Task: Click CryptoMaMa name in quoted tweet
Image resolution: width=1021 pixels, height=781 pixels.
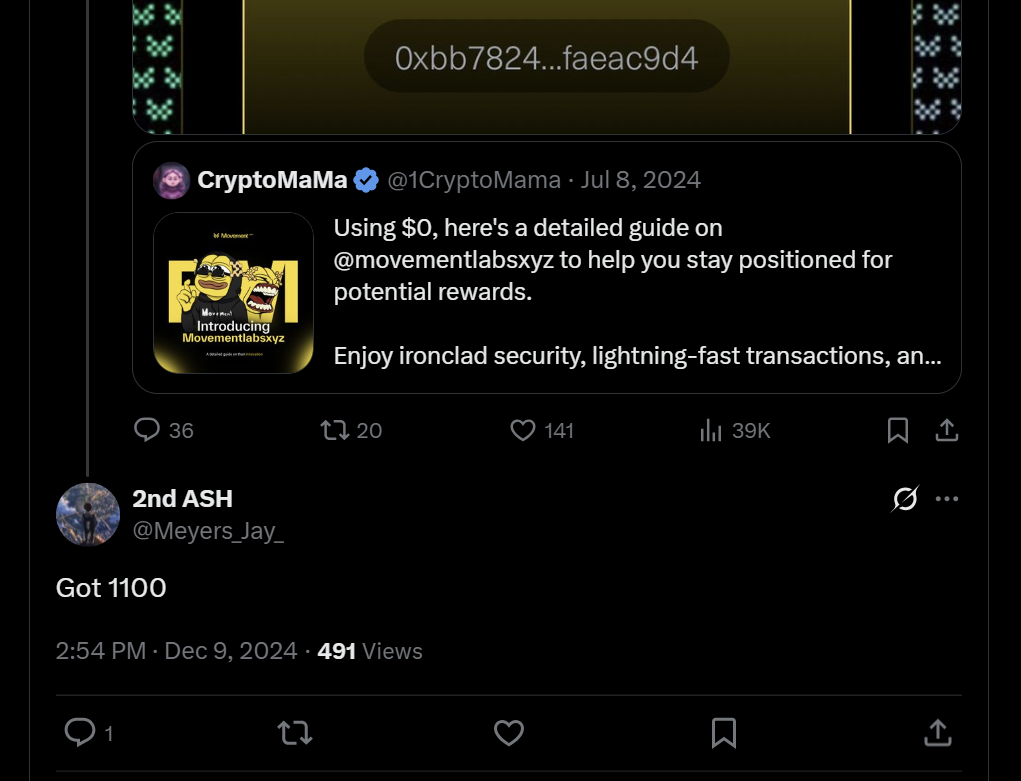Action: point(272,180)
